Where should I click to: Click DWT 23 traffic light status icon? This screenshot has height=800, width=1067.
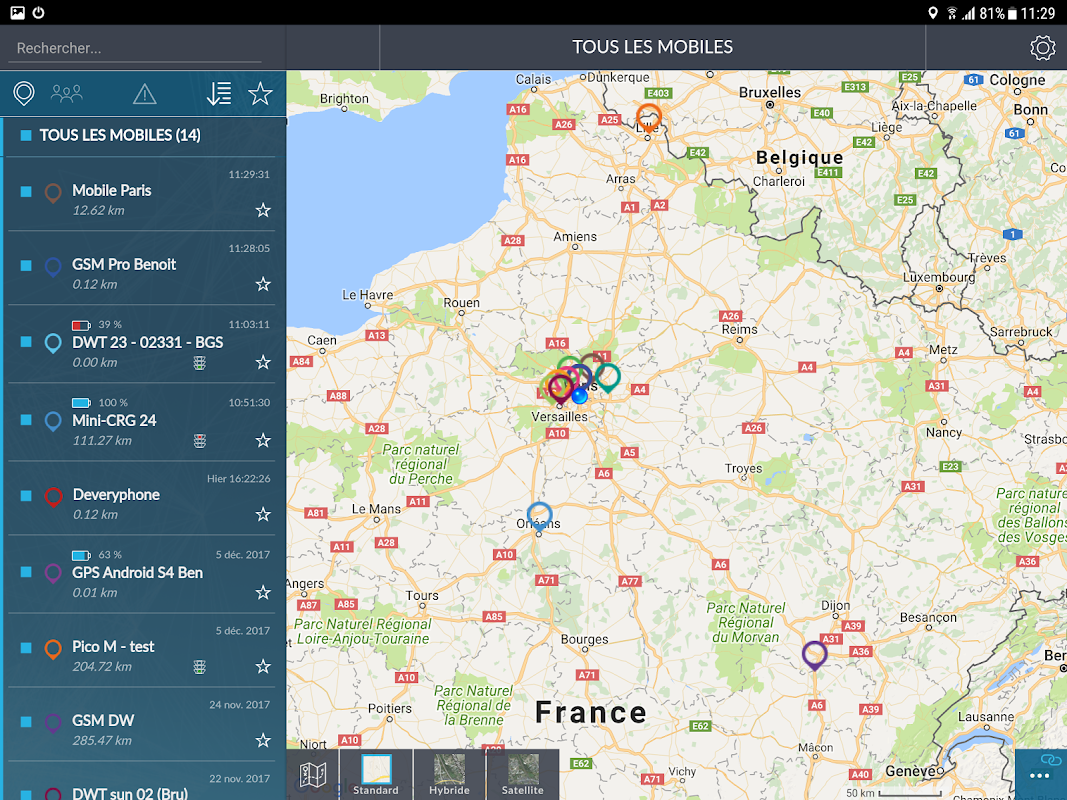199,363
